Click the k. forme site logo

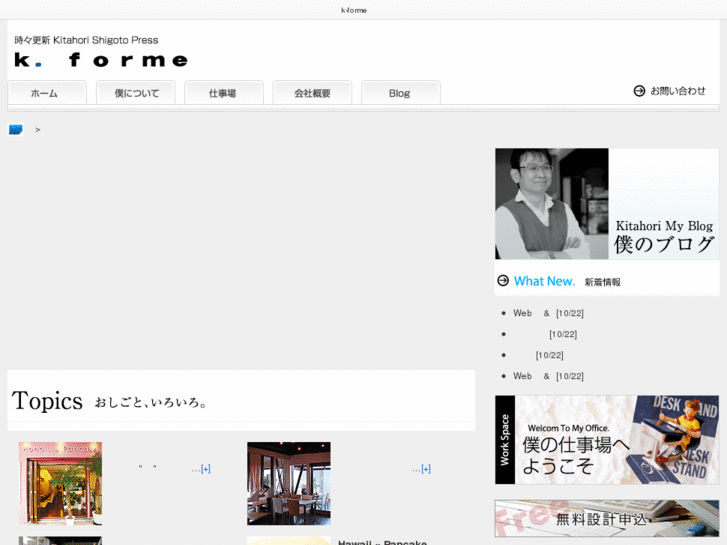(x=101, y=60)
